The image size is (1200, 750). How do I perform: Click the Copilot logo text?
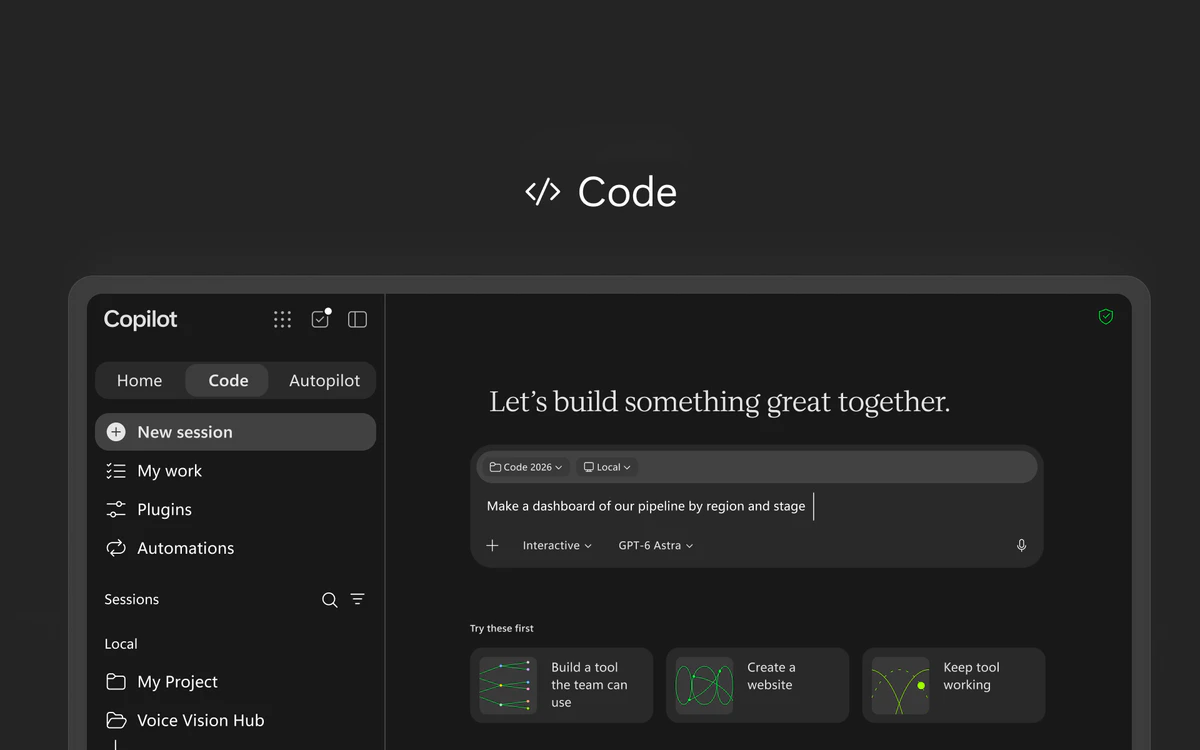pyautogui.click(x=140, y=319)
